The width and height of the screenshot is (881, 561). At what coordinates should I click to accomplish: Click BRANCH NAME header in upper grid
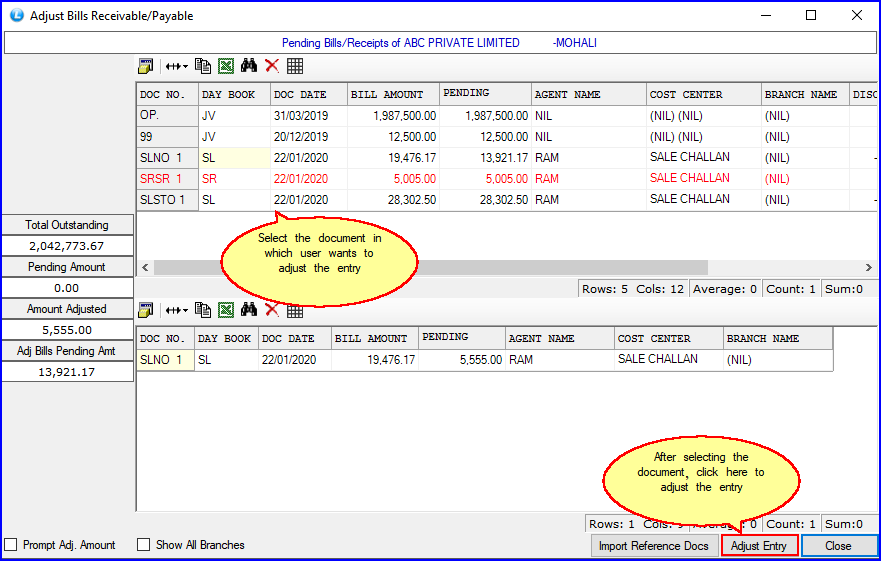tap(805, 94)
